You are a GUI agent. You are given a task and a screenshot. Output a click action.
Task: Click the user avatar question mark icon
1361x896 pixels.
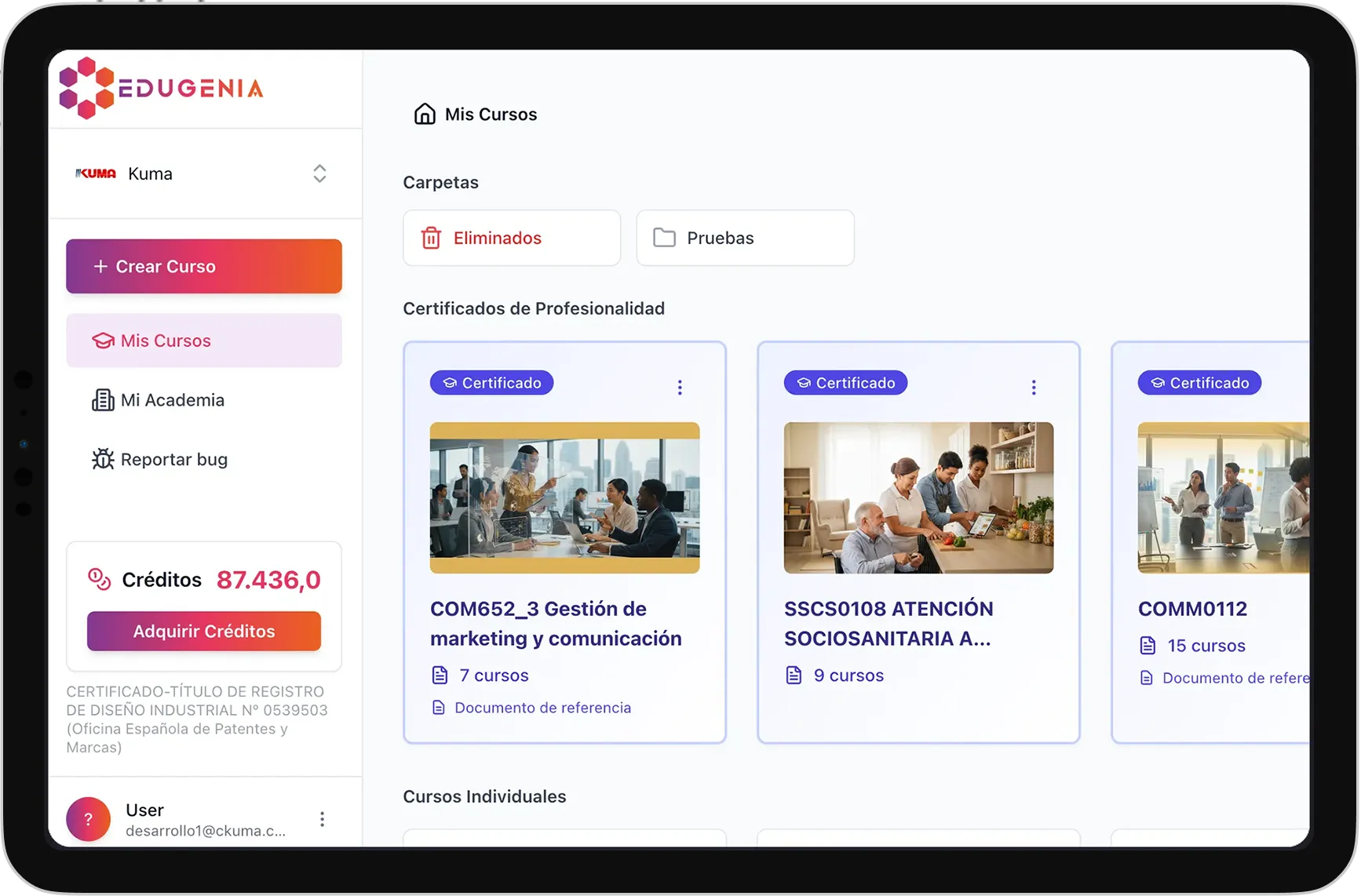(88, 819)
